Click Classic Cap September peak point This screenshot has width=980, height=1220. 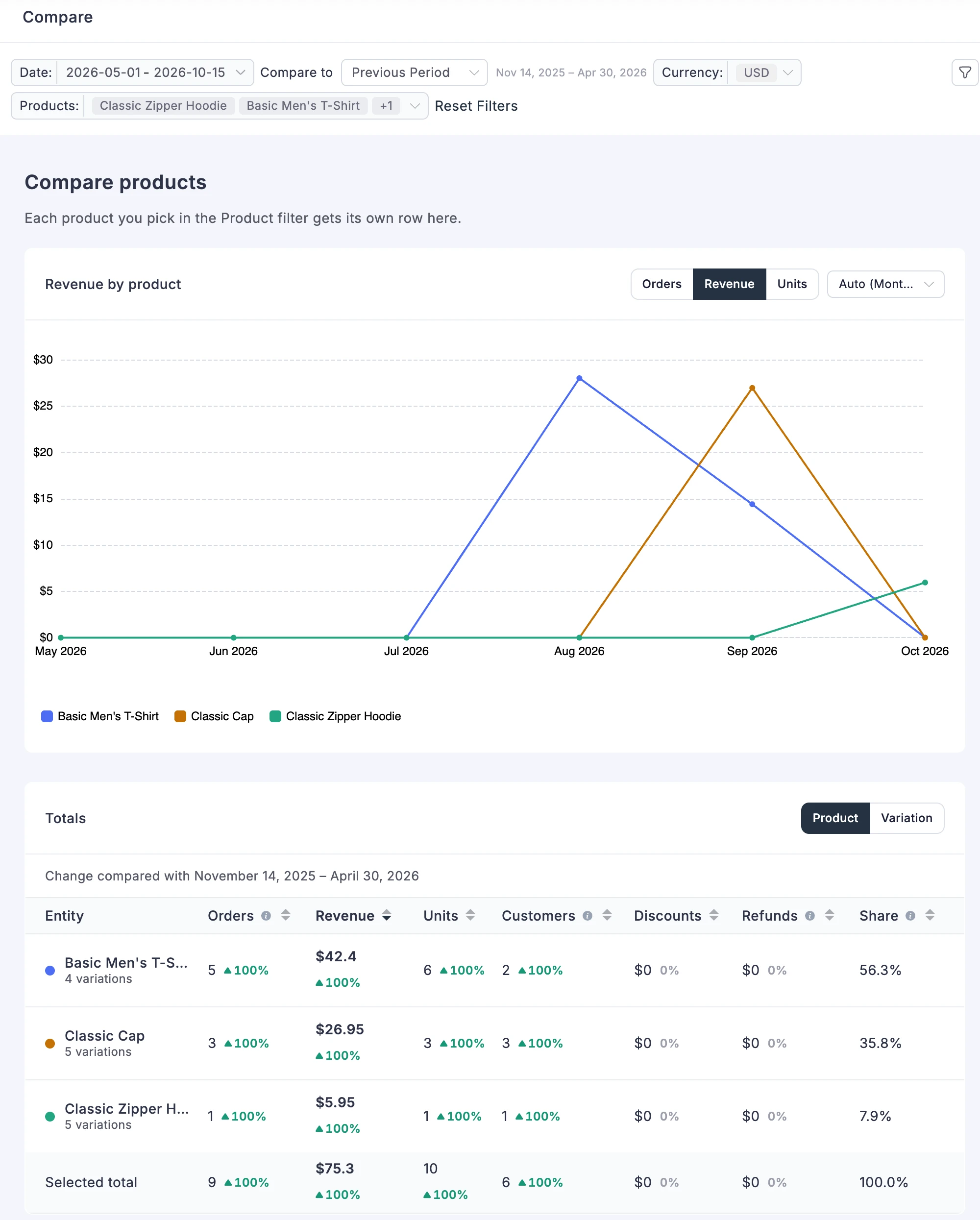pos(752,388)
